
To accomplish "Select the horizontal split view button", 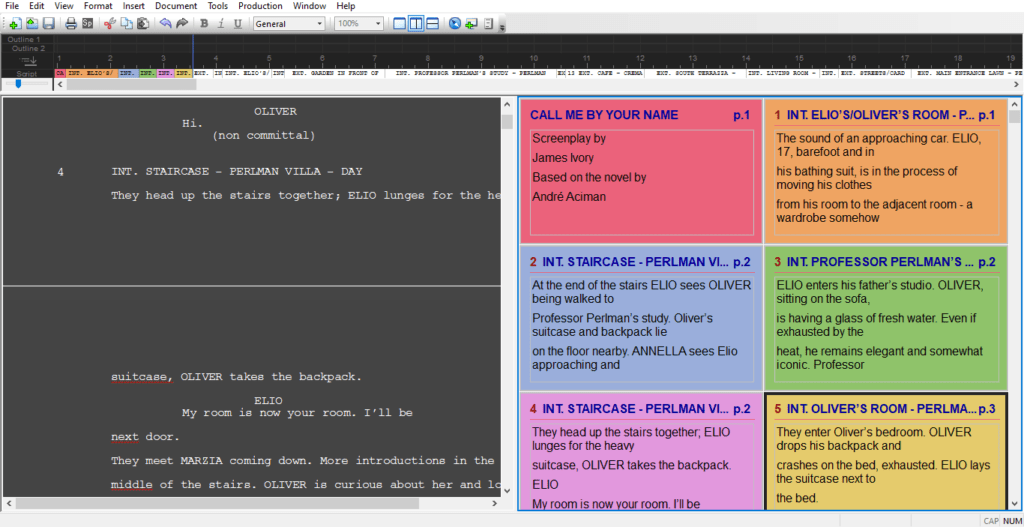I will coord(433,23).
